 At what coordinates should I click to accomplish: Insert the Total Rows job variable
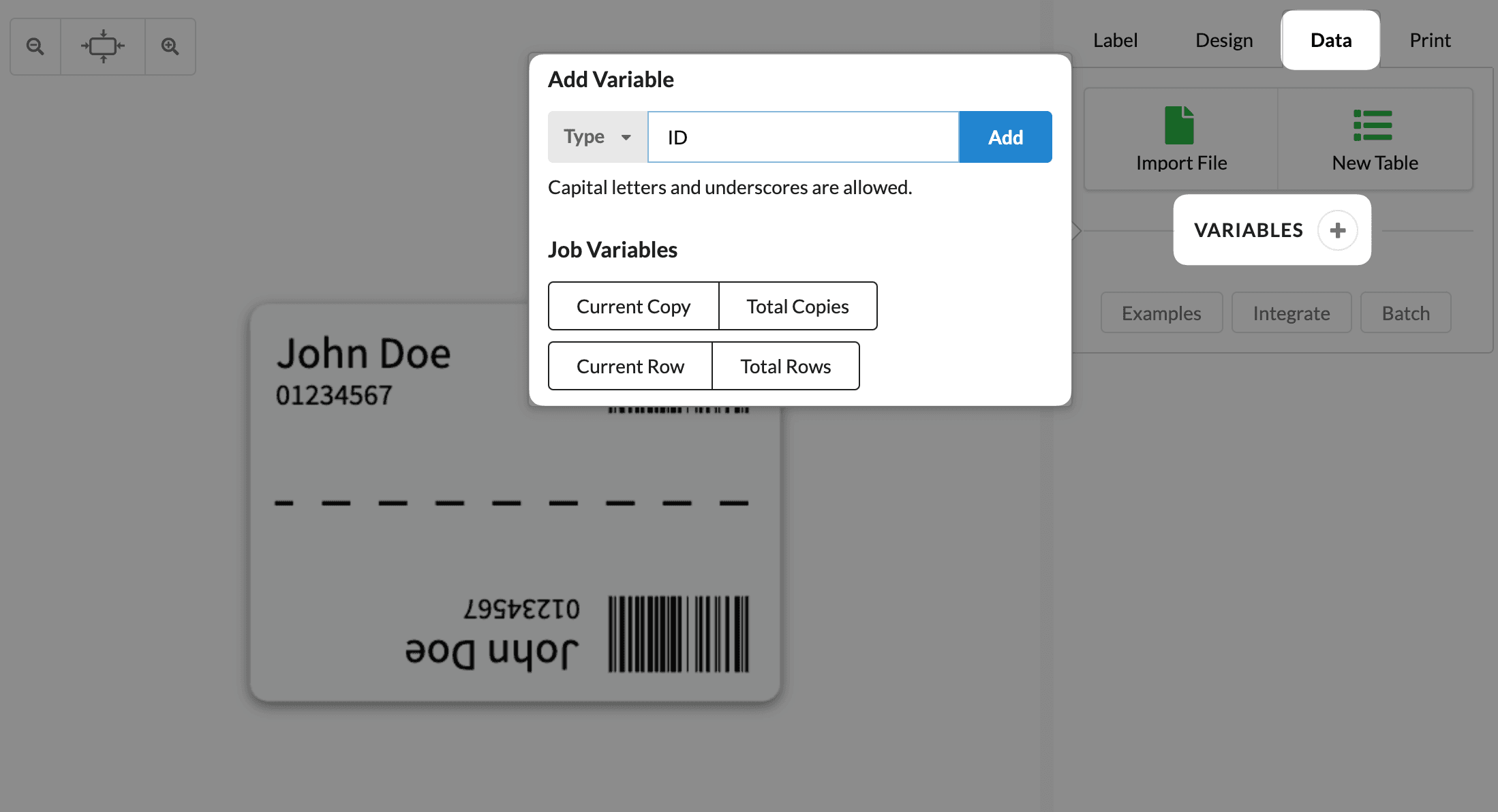tap(785, 366)
